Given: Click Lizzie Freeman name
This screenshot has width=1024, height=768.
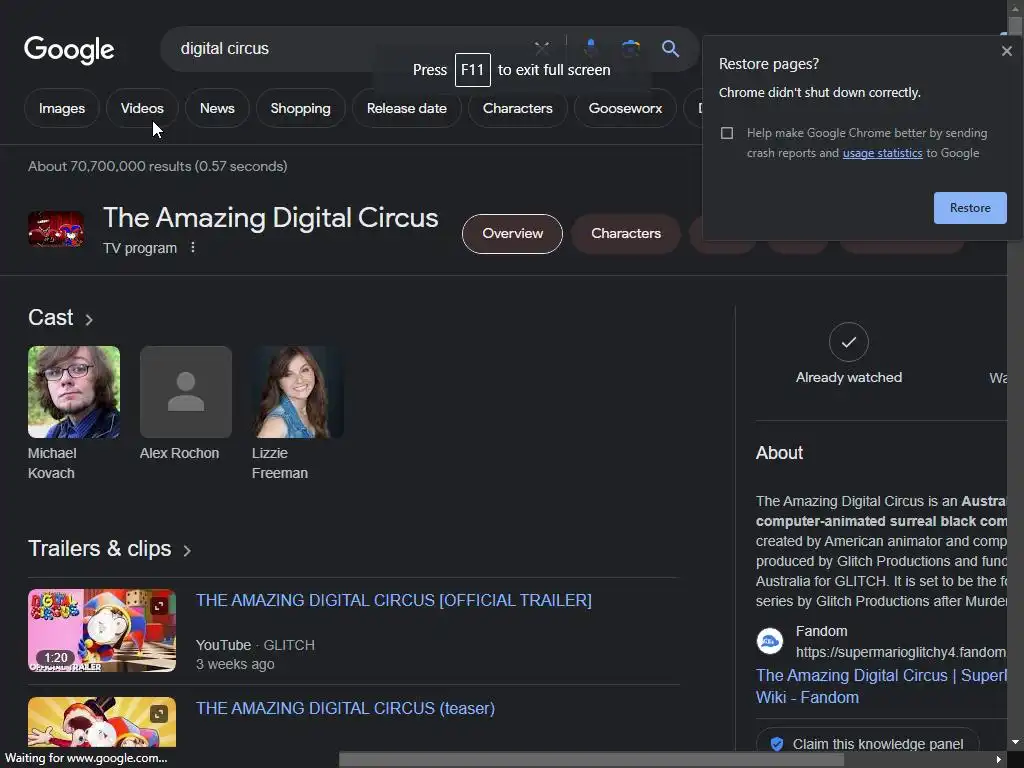Looking at the screenshot, I should point(280,463).
